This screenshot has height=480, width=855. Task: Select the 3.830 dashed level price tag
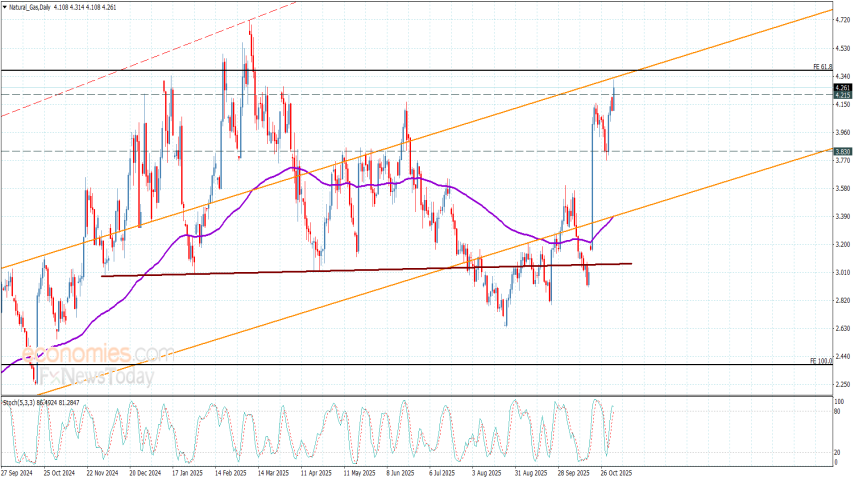point(842,152)
